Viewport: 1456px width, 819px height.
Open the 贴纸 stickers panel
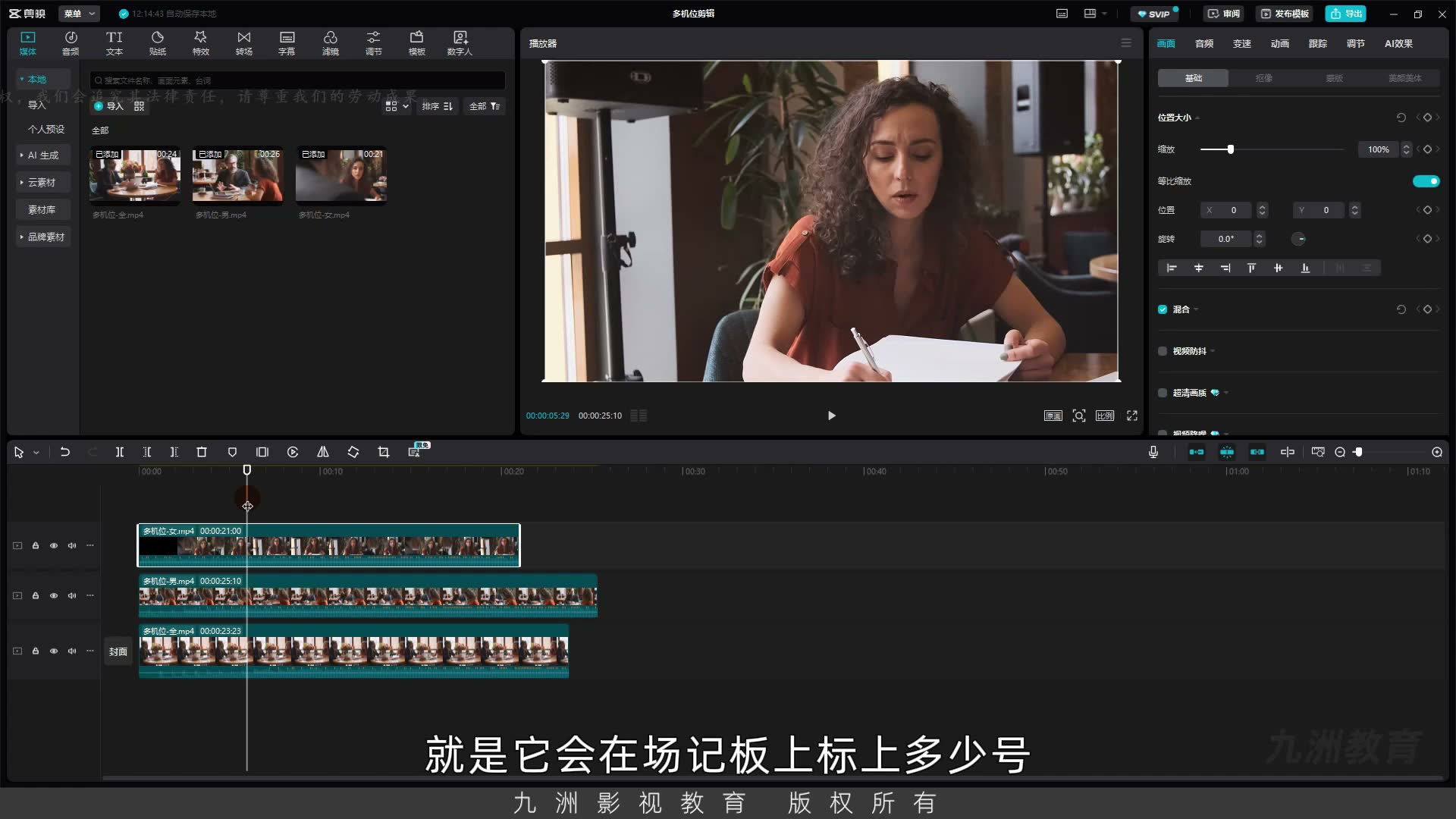158,43
